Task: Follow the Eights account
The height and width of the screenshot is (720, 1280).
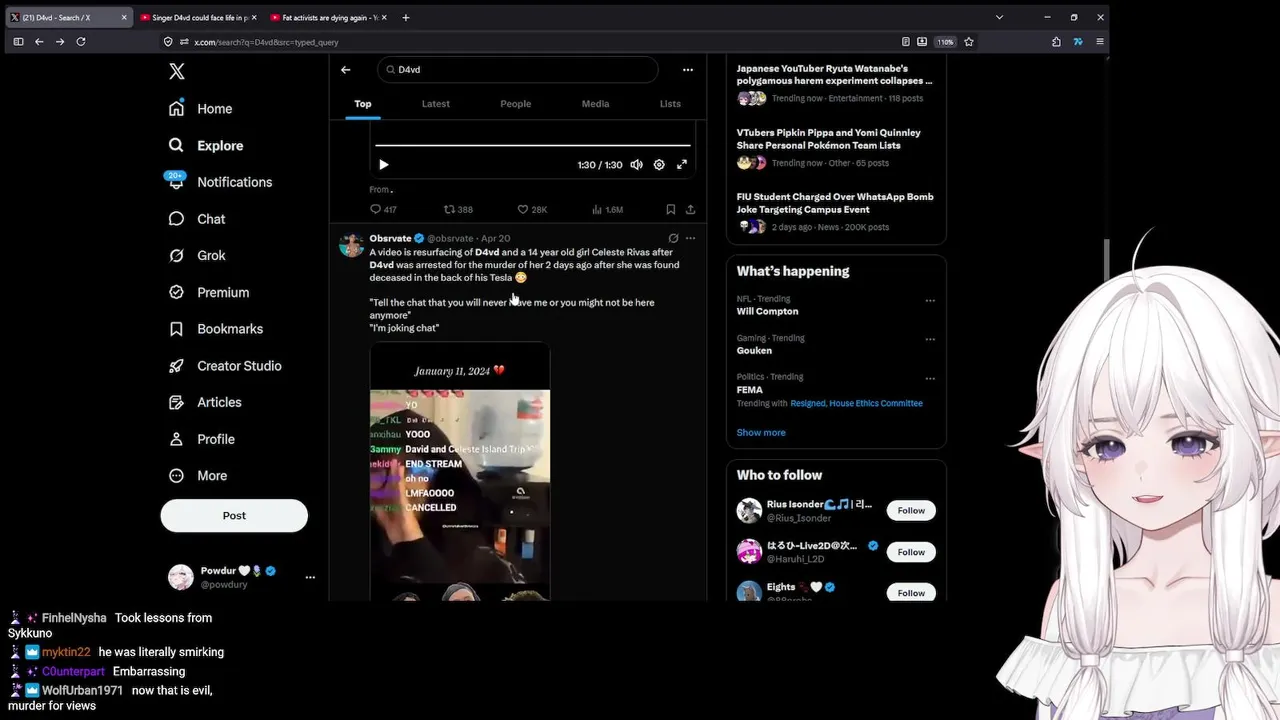Action: pyautogui.click(x=911, y=593)
